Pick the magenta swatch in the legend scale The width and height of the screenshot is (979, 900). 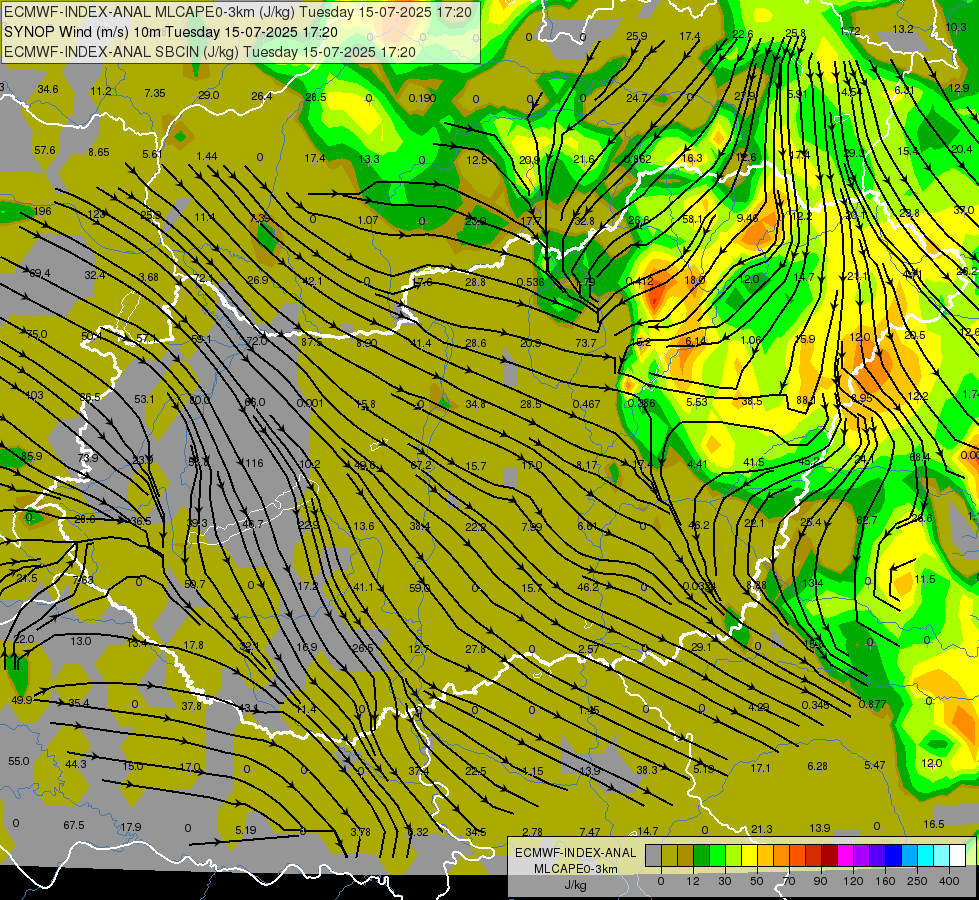click(845, 856)
